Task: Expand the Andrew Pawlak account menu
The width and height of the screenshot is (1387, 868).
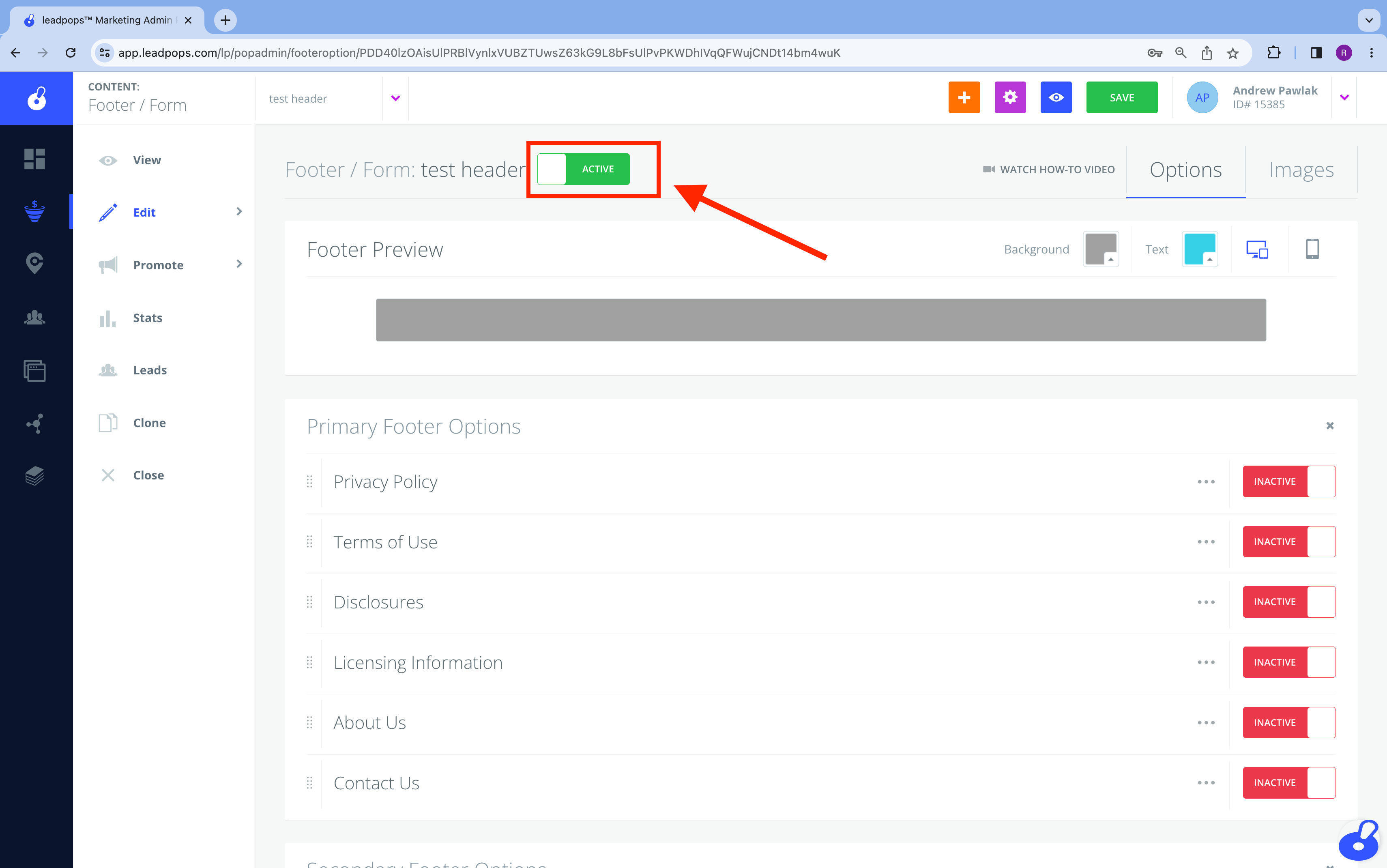Action: pos(1344,98)
